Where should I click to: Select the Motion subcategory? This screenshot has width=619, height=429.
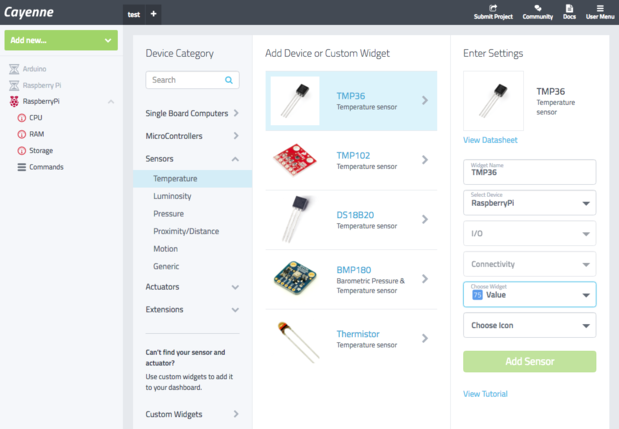165,249
